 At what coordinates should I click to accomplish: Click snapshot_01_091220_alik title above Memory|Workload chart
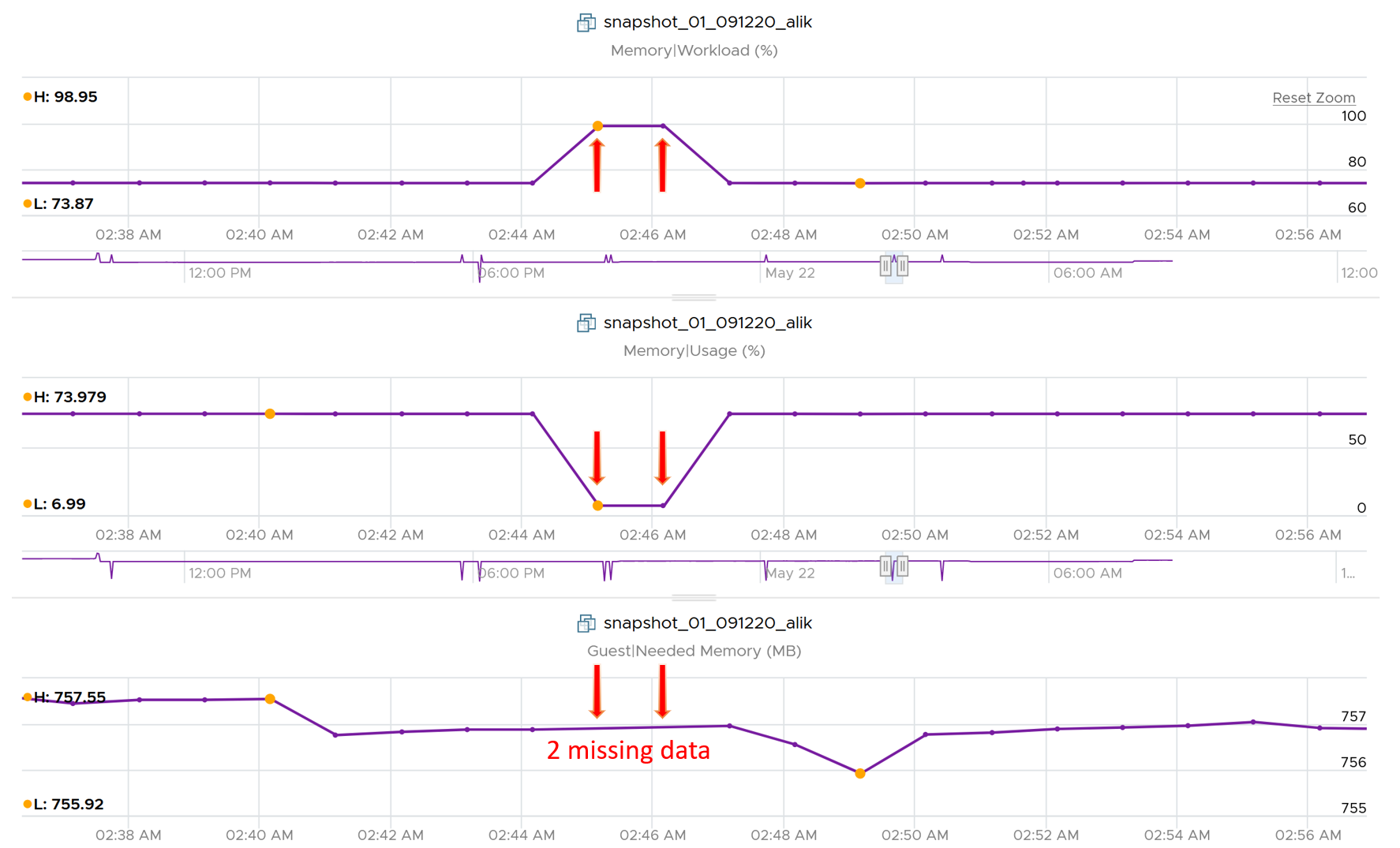point(707,22)
